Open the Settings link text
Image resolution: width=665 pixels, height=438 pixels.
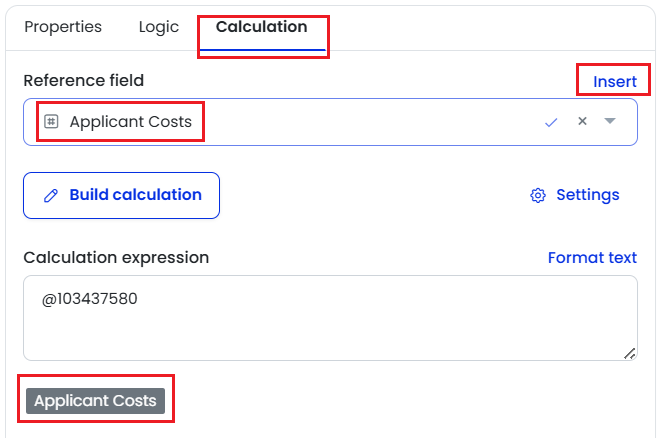(x=588, y=195)
